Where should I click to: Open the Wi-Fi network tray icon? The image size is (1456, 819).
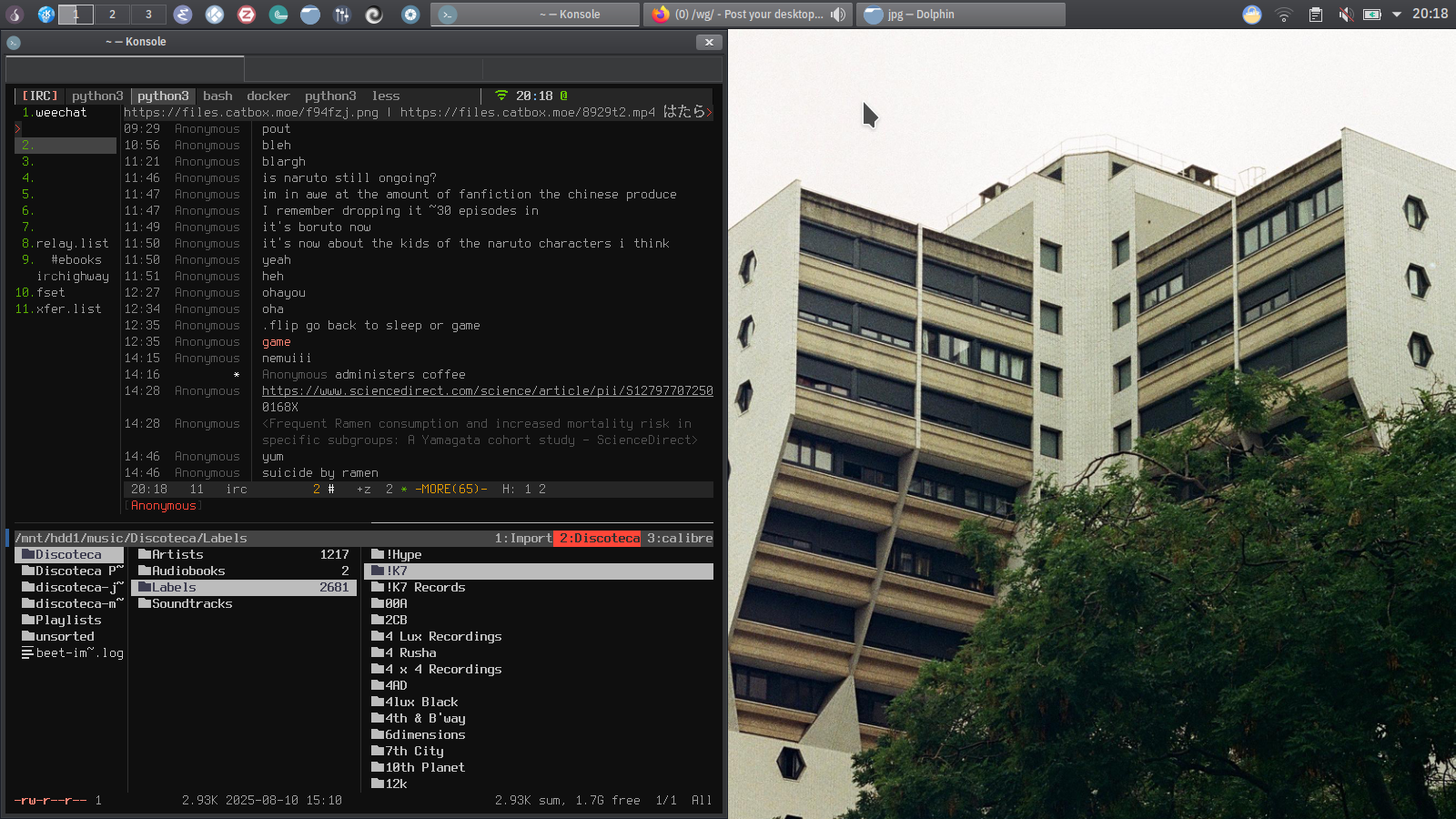tap(1284, 14)
